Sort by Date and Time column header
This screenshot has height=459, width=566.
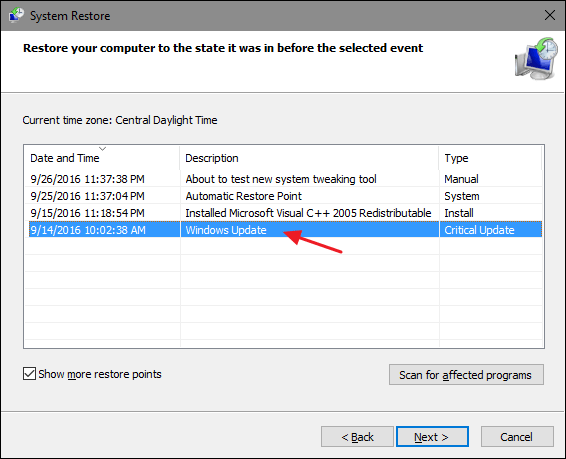pyautogui.click(x=102, y=158)
